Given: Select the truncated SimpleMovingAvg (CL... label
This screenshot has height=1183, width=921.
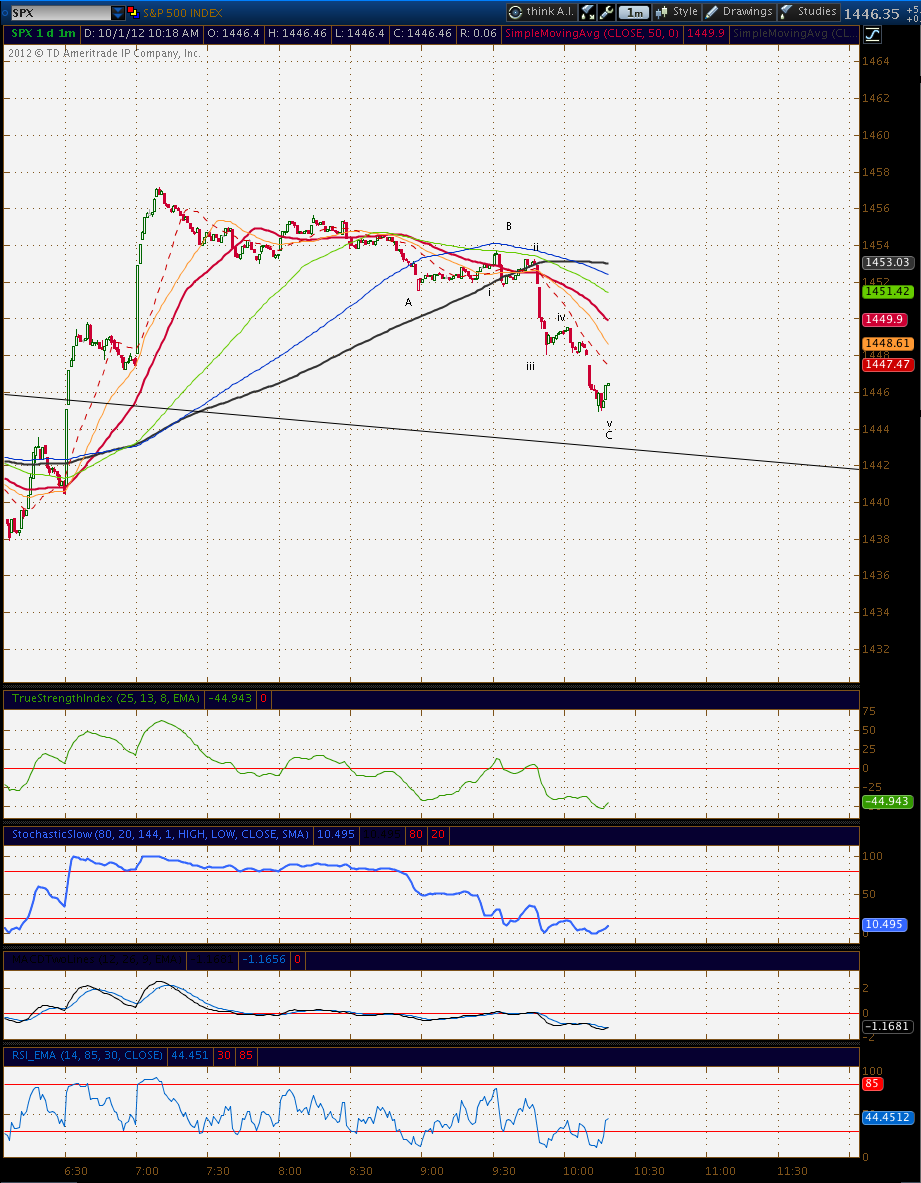Looking at the screenshot, I should pos(794,33).
